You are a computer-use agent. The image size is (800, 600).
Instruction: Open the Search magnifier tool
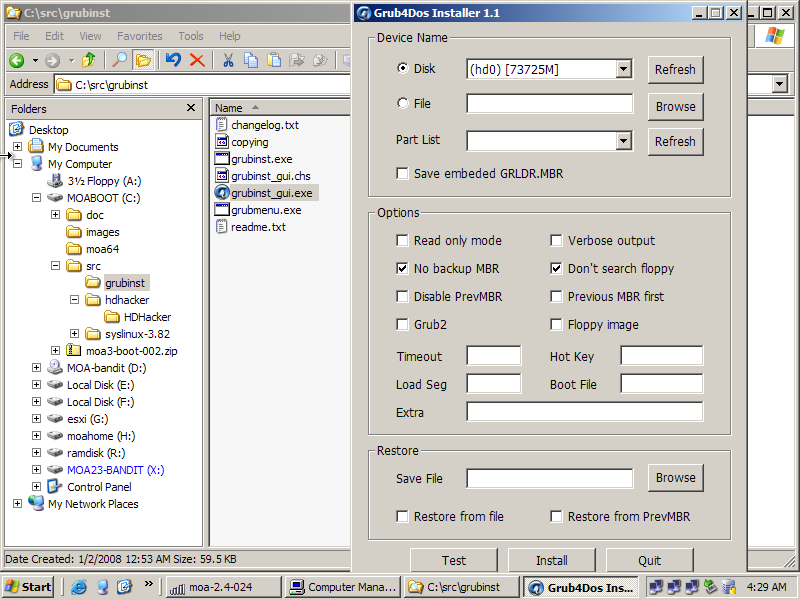click(120, 60)
